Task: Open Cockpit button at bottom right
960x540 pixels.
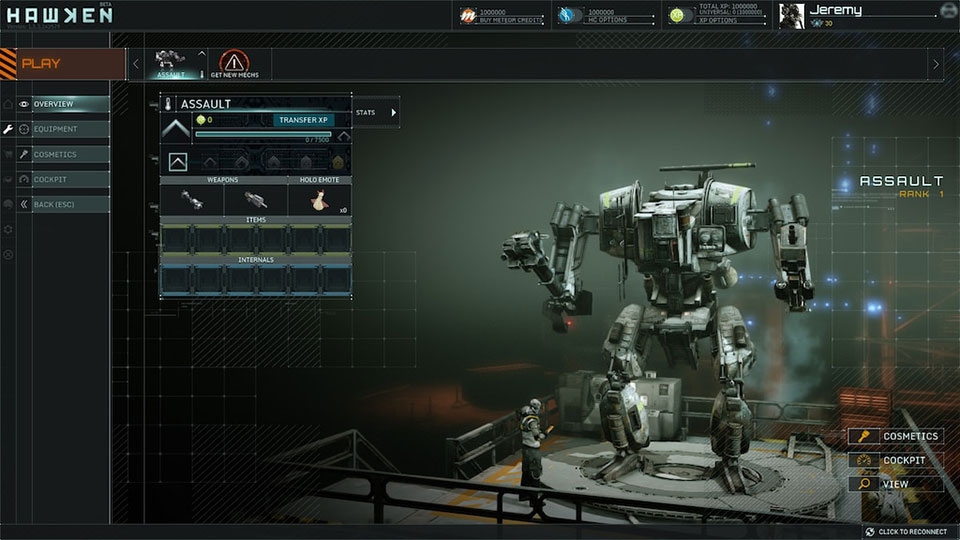Action: pyautogui.click(x=896, y=460)
